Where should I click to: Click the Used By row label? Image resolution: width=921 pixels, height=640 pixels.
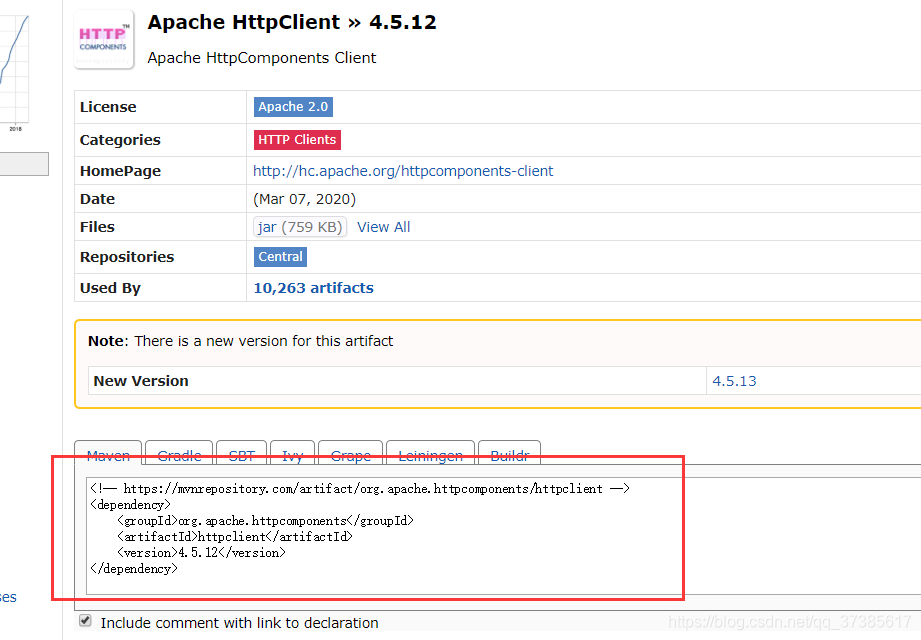pos(110,288)
